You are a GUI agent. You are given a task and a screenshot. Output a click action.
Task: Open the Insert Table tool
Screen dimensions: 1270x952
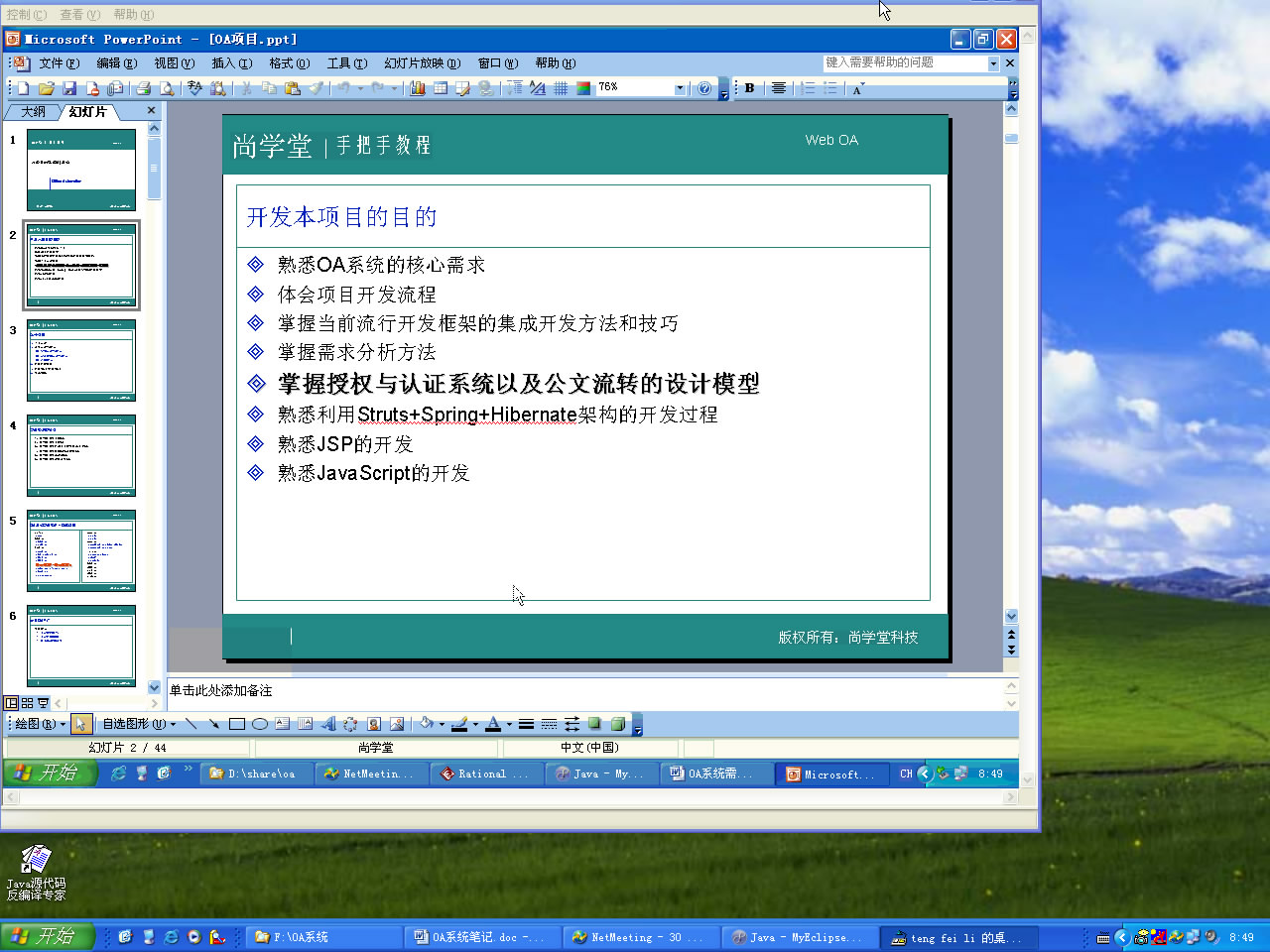pyautogui.click(x=440, y=87)
